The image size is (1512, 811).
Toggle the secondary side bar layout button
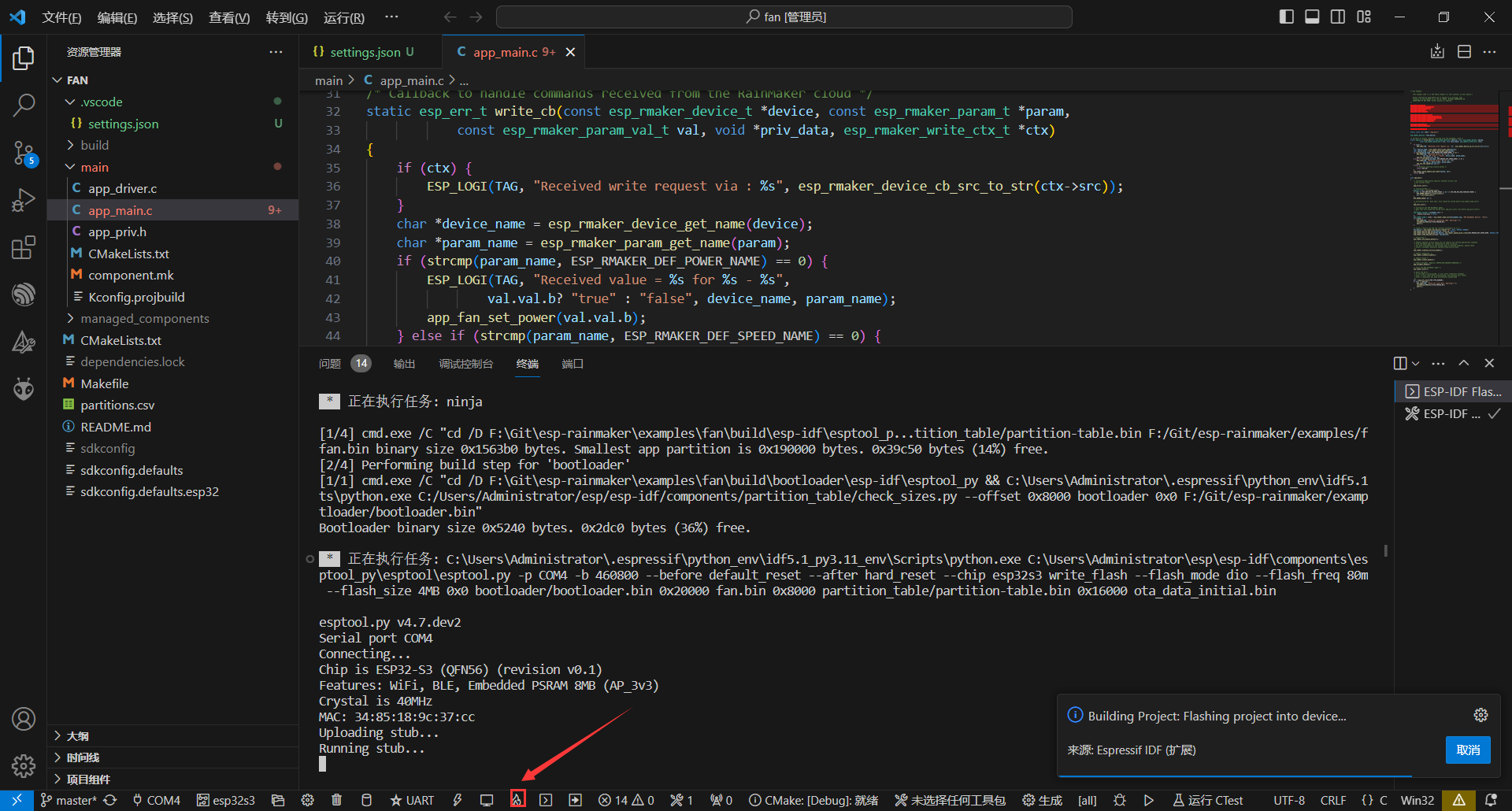1338,17
